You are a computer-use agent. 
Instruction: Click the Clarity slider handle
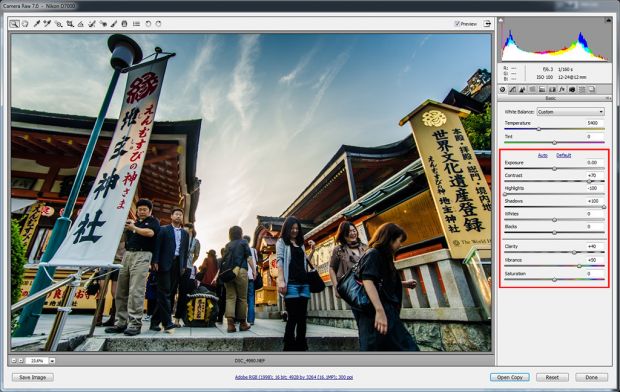coord(575,252)
